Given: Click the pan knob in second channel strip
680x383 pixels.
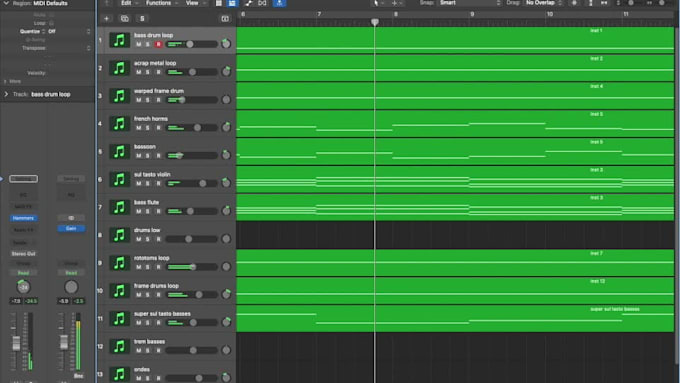Looking at the screenshot, I should pyautogui.click(x=71, y=287).
